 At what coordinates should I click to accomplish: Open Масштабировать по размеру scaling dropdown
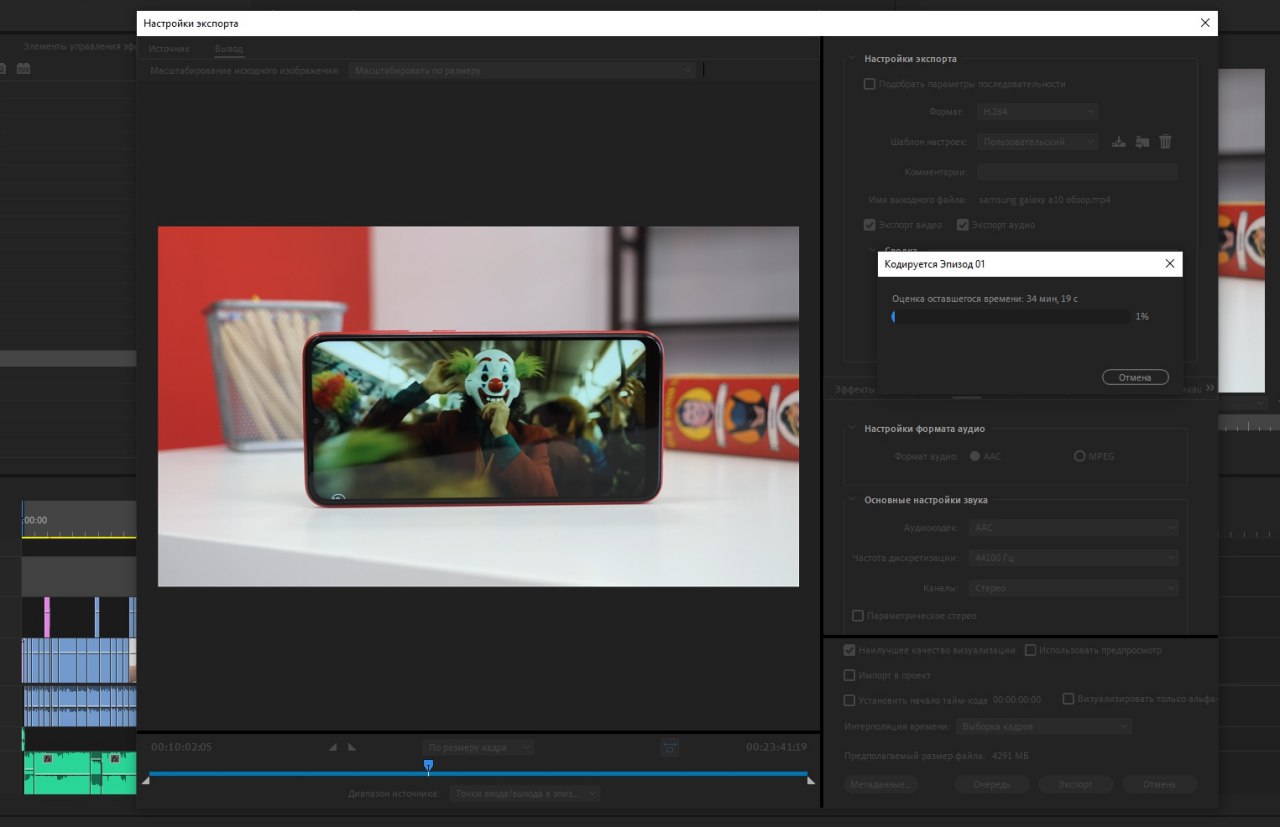[521, 71]
